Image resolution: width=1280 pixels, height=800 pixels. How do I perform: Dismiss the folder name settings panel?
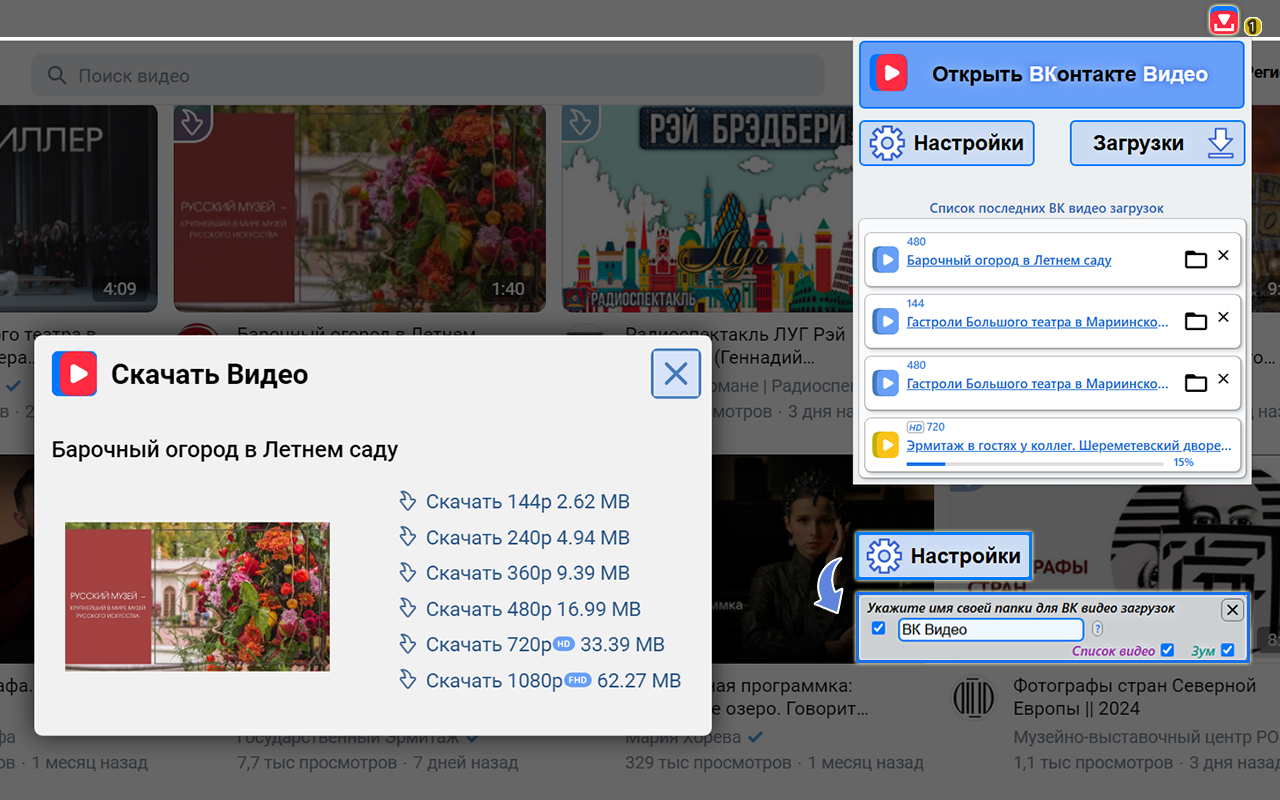[x=1232, y=610]
